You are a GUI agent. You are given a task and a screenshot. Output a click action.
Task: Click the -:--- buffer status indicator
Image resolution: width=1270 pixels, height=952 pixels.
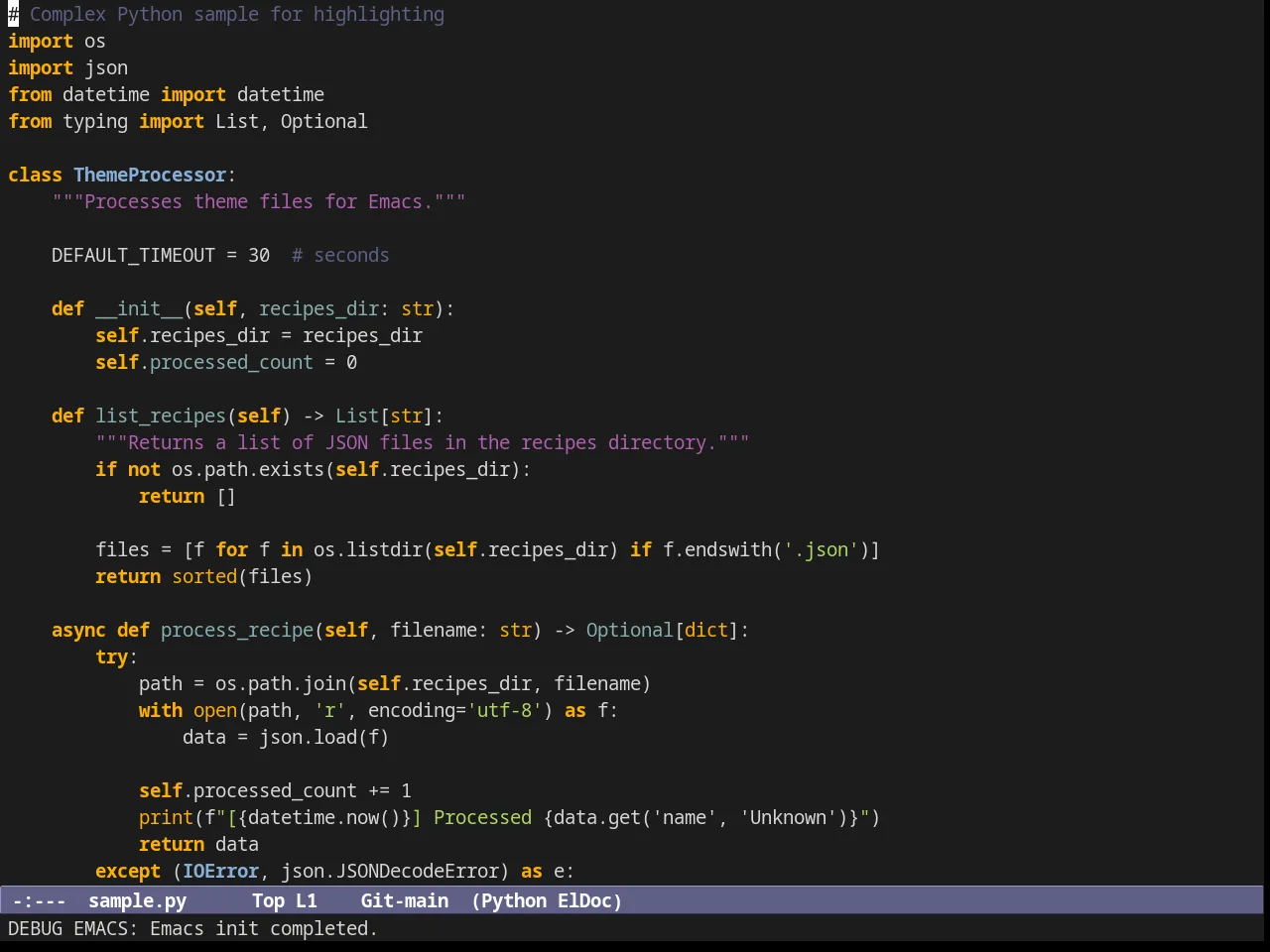coord(39,900)
